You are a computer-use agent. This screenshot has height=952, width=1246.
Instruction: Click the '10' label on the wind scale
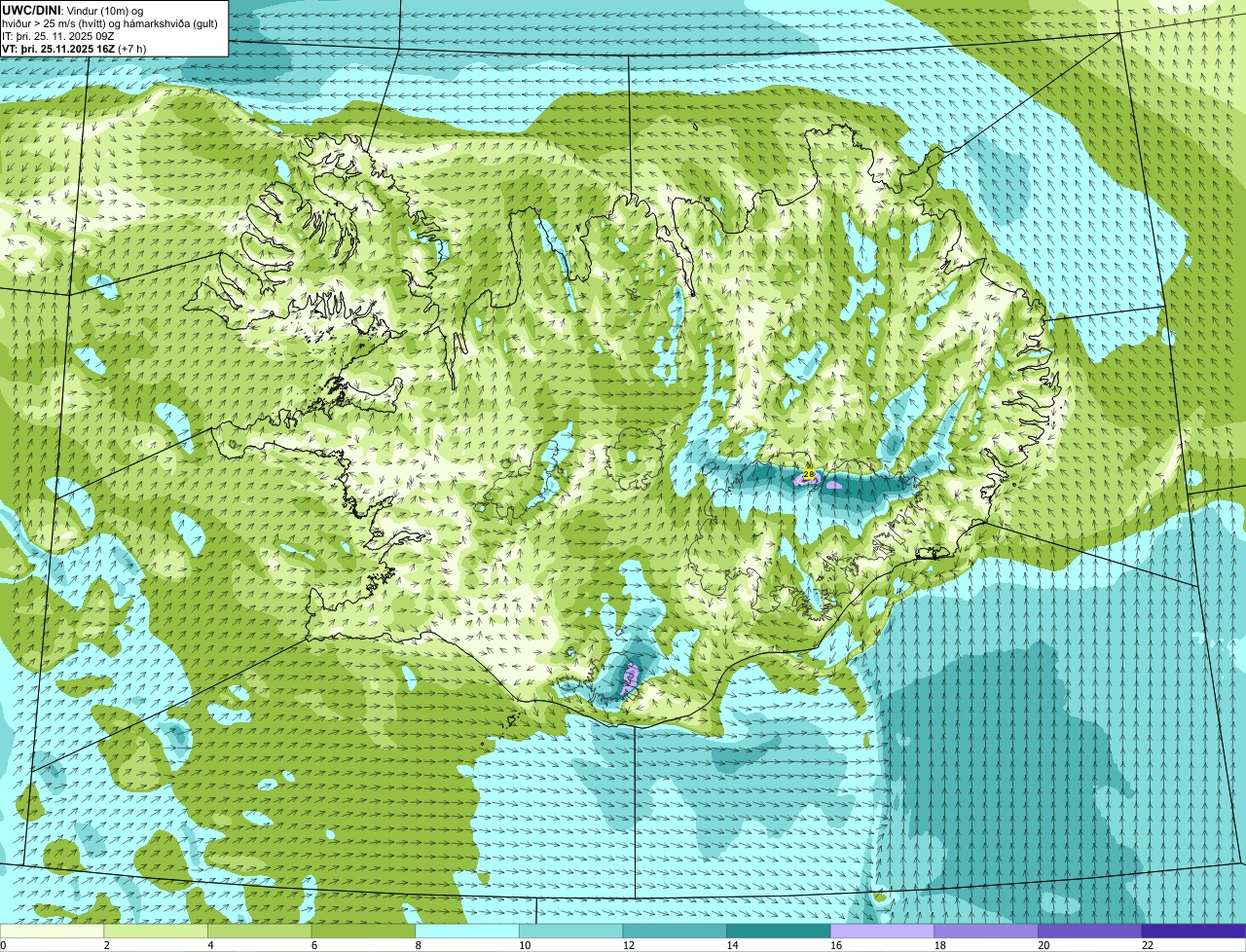[x=525, y=945]
